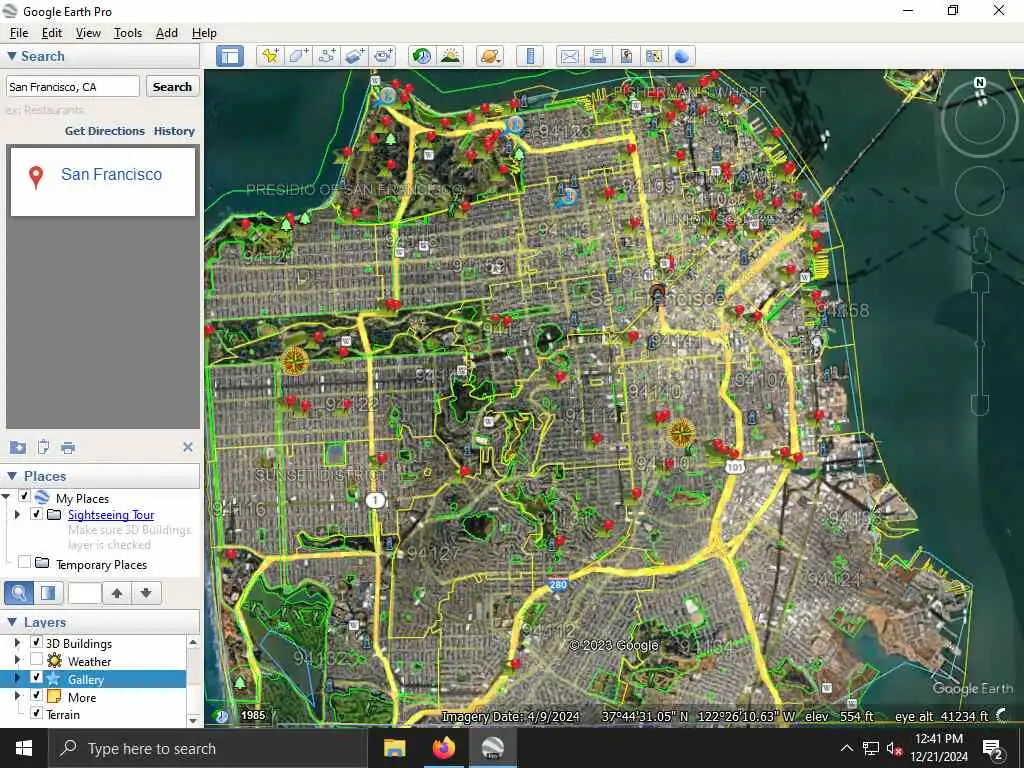The image size is (1024, 768).
Task: Add a path from the toolbar
Action: [327, 56]
